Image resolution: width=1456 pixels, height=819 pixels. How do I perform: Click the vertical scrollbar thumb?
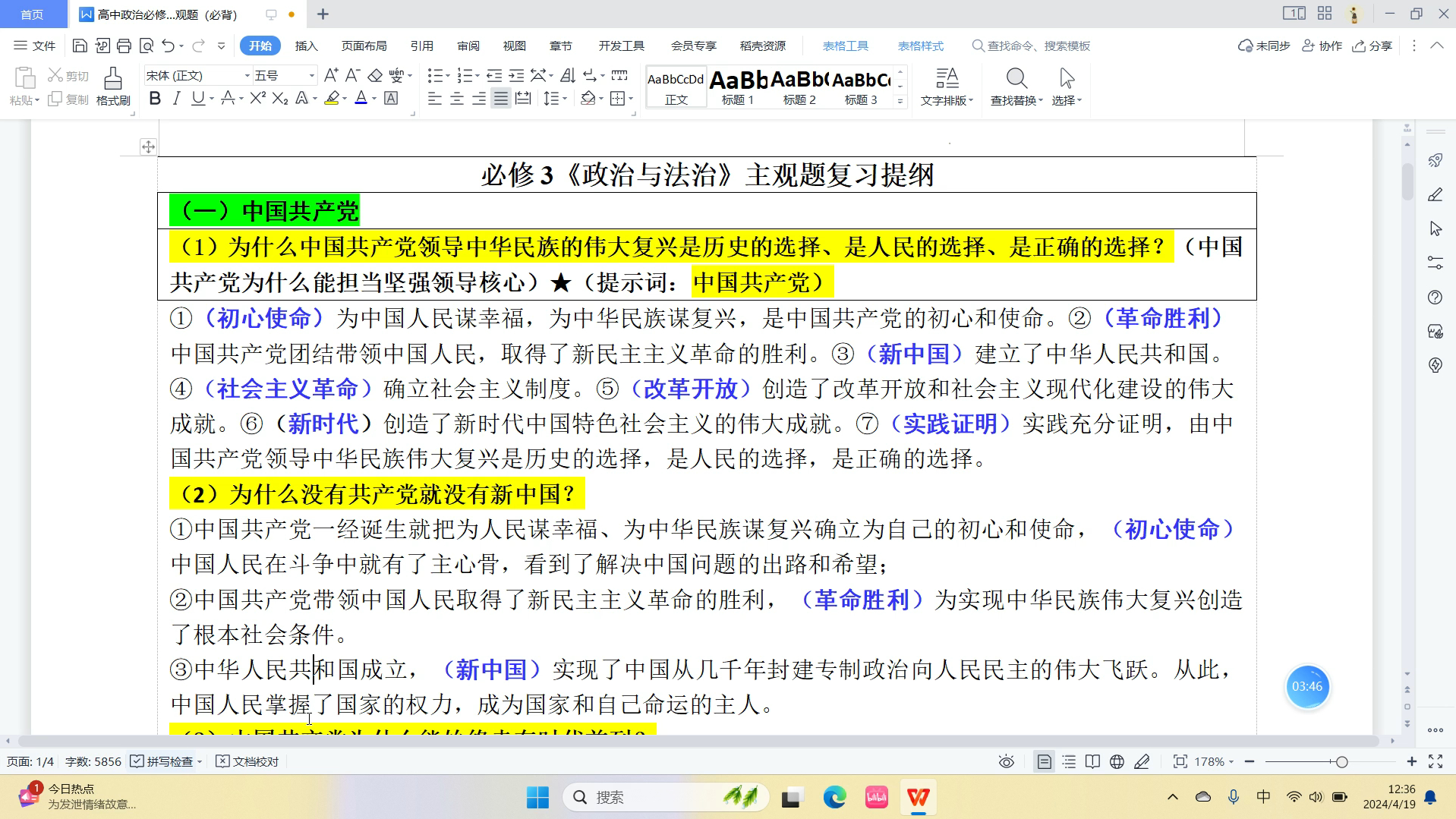1407,182
